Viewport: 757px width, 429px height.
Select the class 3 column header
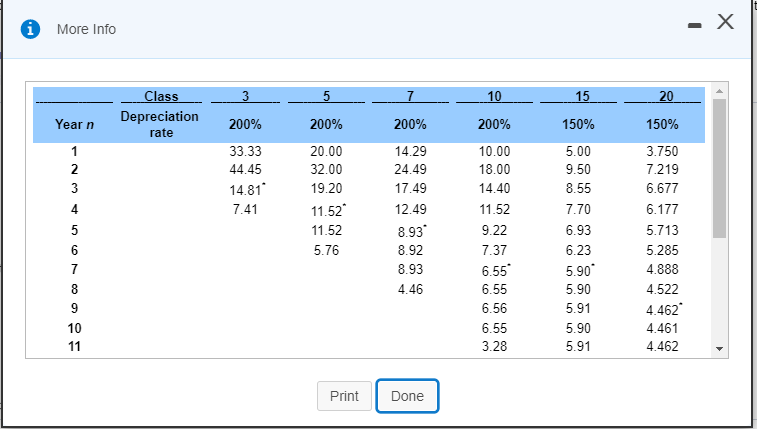pos(245,96)
